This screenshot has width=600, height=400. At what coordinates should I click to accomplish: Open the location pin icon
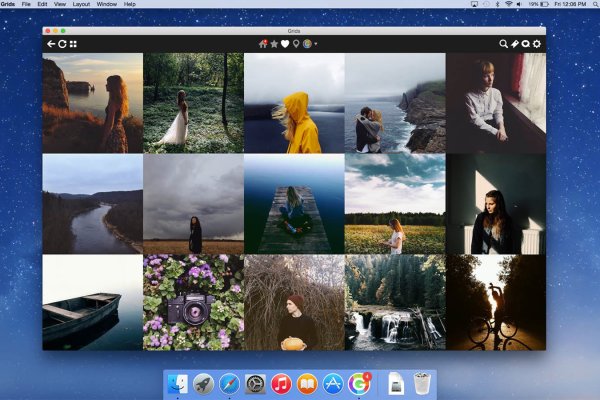pyautogui.click(x=296, y=44)
